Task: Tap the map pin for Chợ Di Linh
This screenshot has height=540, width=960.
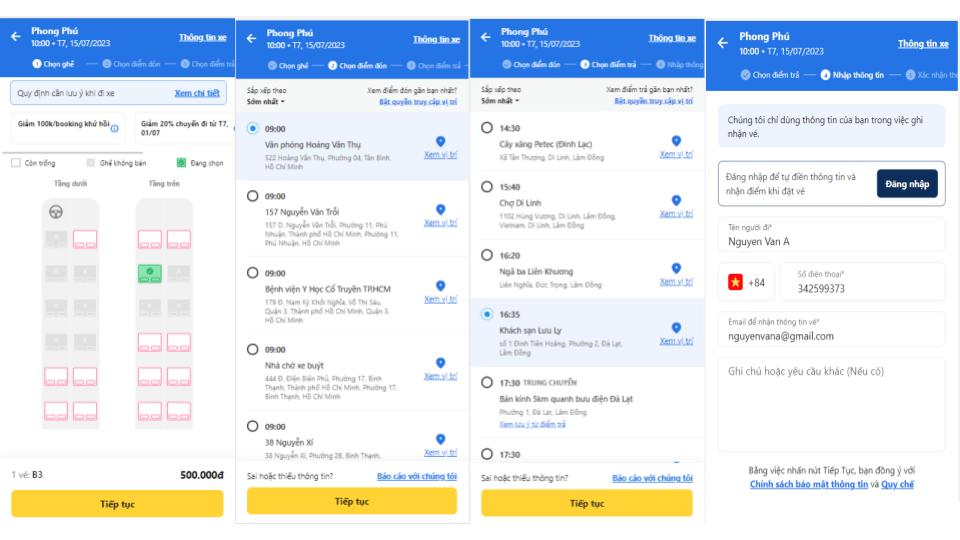Action: [x=676, y=200]
